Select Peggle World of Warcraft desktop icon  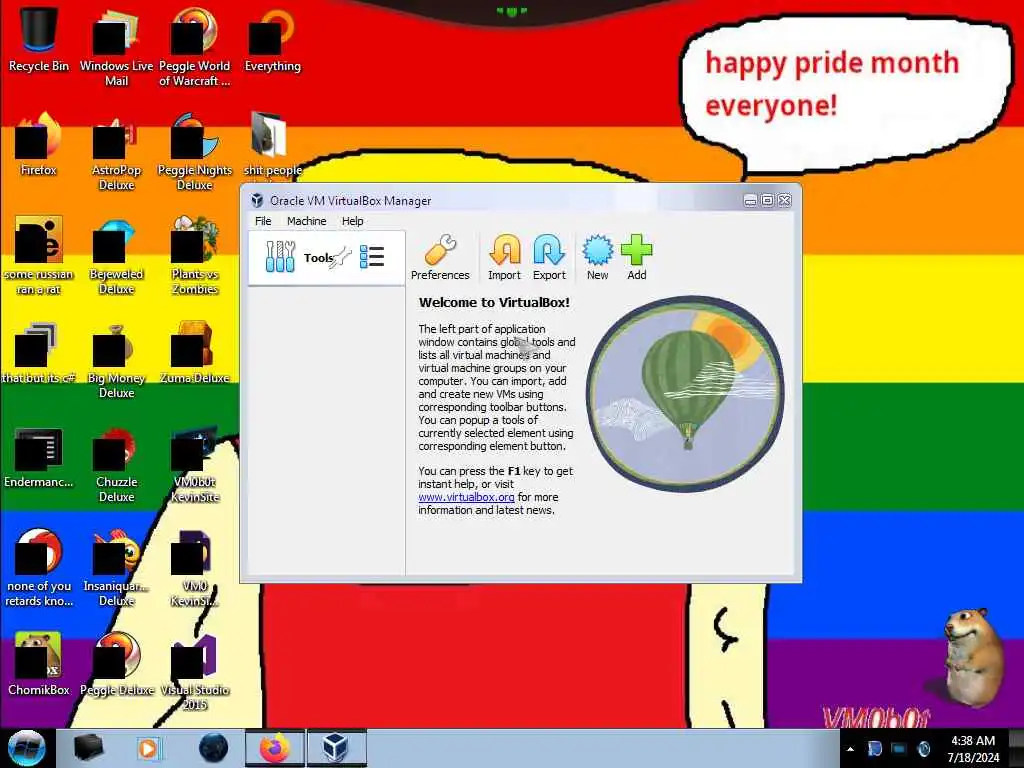(195, 47)
